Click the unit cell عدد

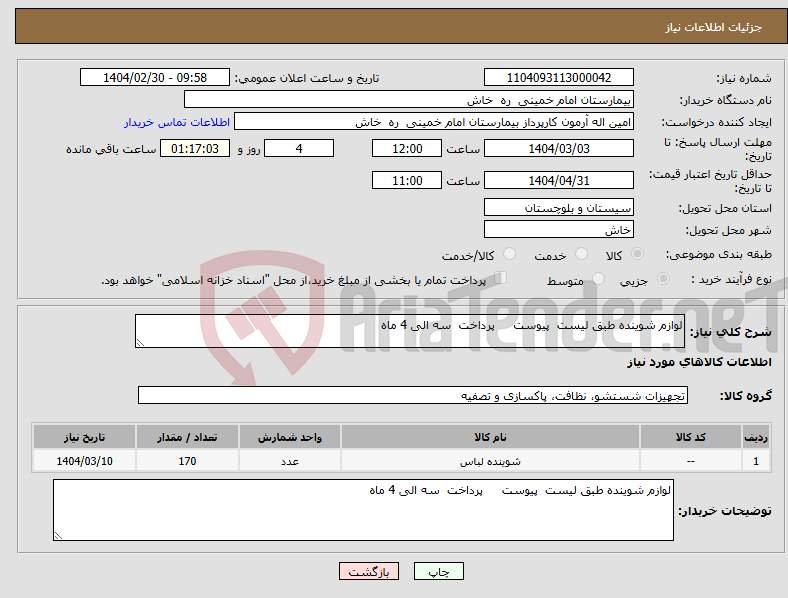click(x=290, y=461)
